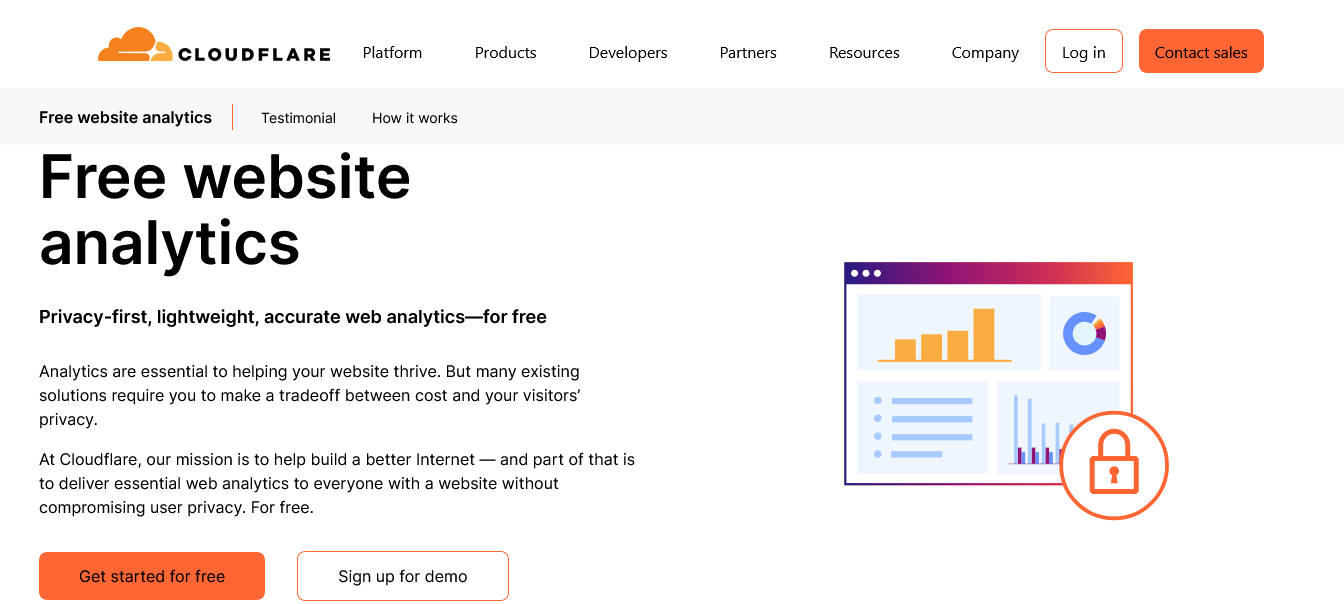Open the Resources menu
The width and height of the screenshot is (1344, 604).
pos(864,53)
